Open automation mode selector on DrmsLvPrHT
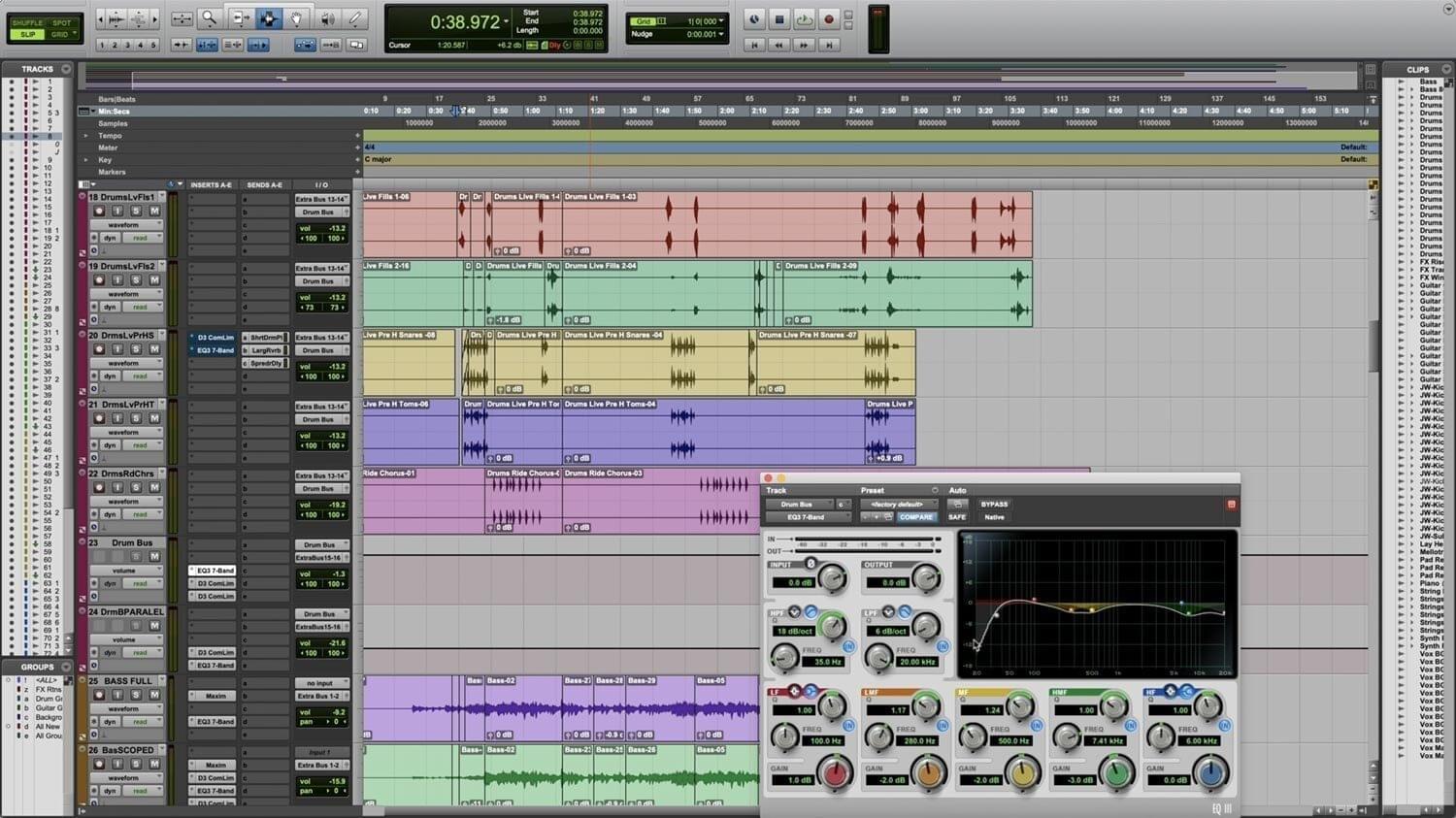 [x=142, y=445]
